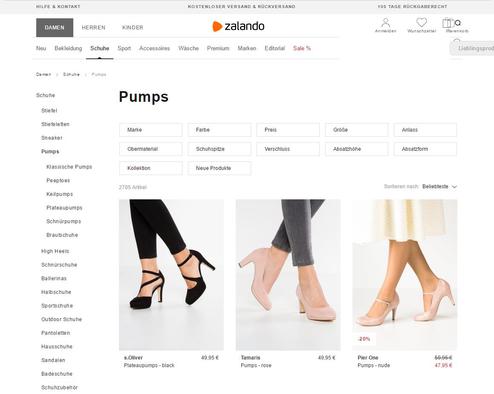Expand the Schuhspitze filter
This screenshot has height=394, width=494.
[219, 149]
